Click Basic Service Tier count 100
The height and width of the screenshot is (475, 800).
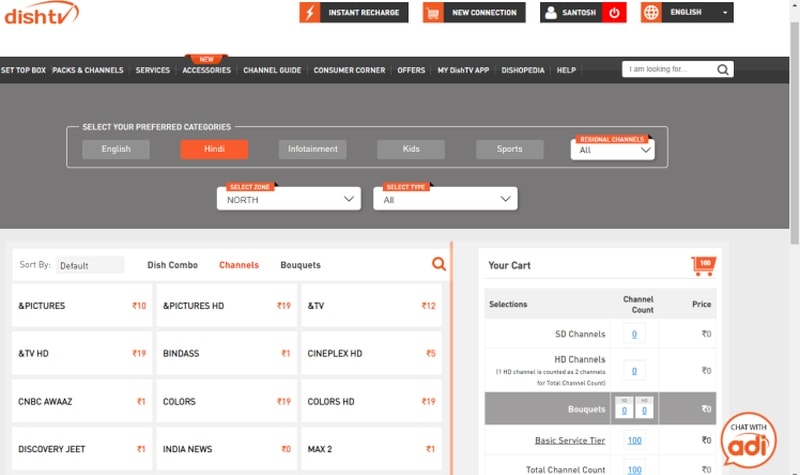point(634,440)
